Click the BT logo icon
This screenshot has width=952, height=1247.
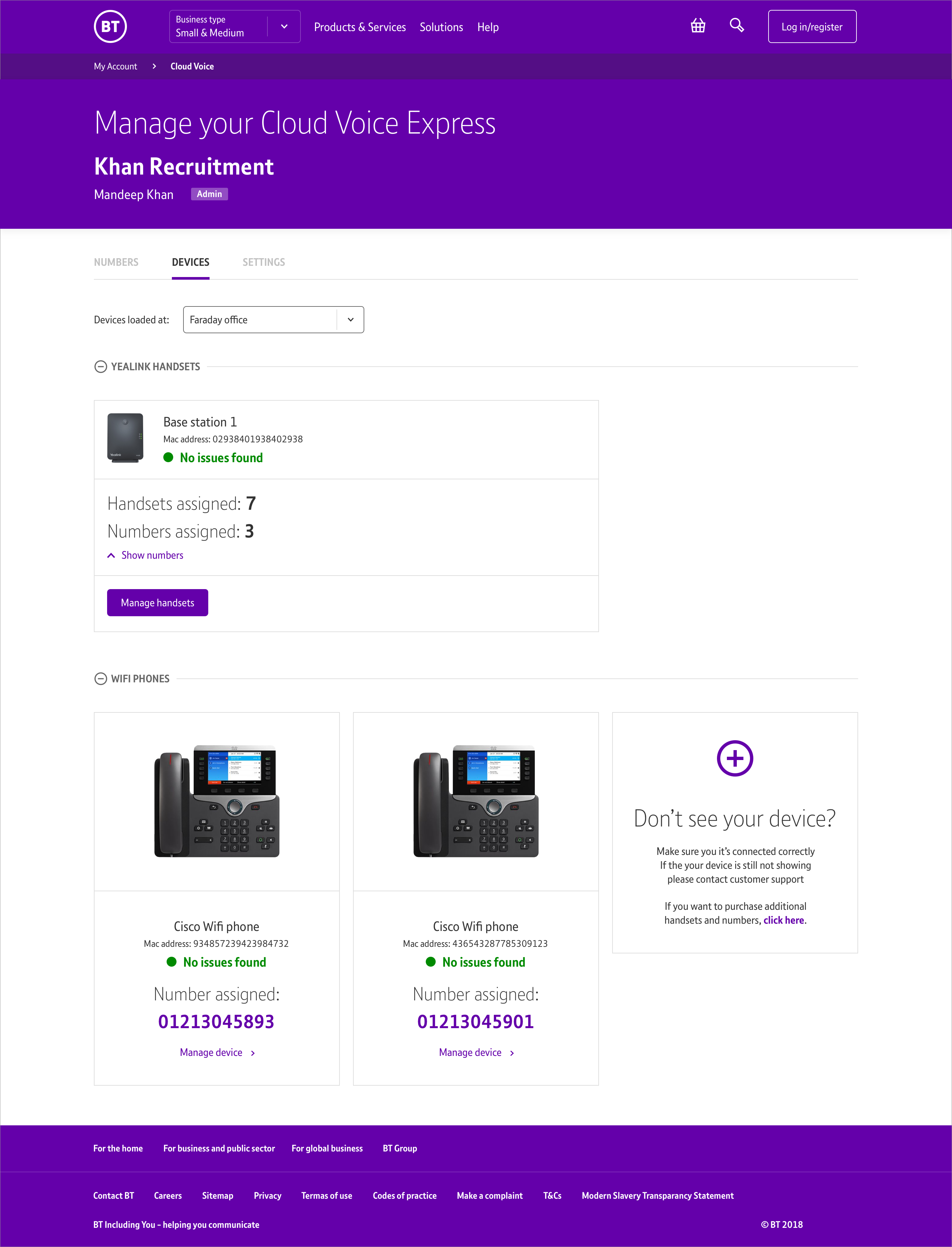(x=110, y=27)
